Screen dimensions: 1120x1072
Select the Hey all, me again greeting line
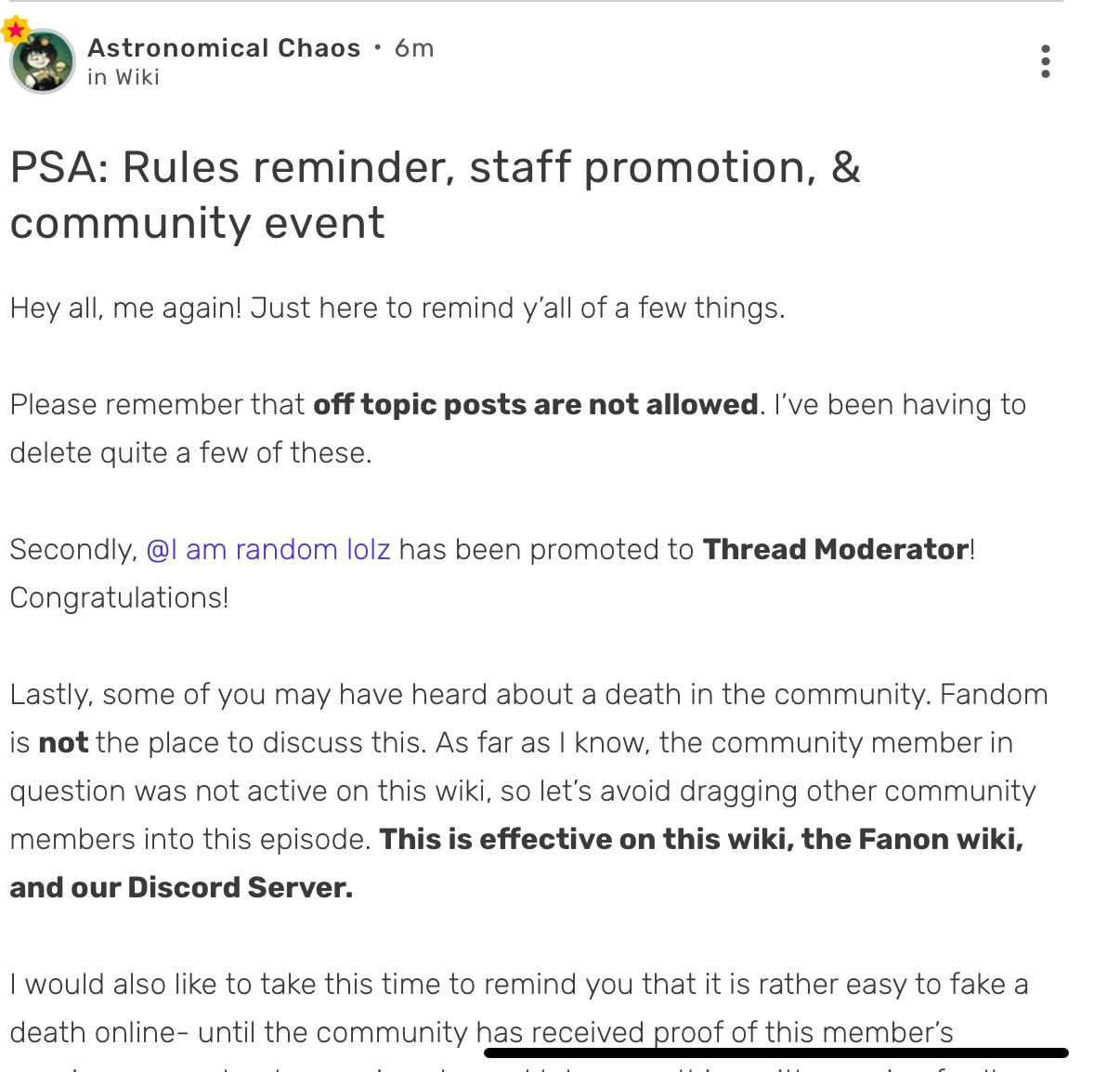(397, 307)
